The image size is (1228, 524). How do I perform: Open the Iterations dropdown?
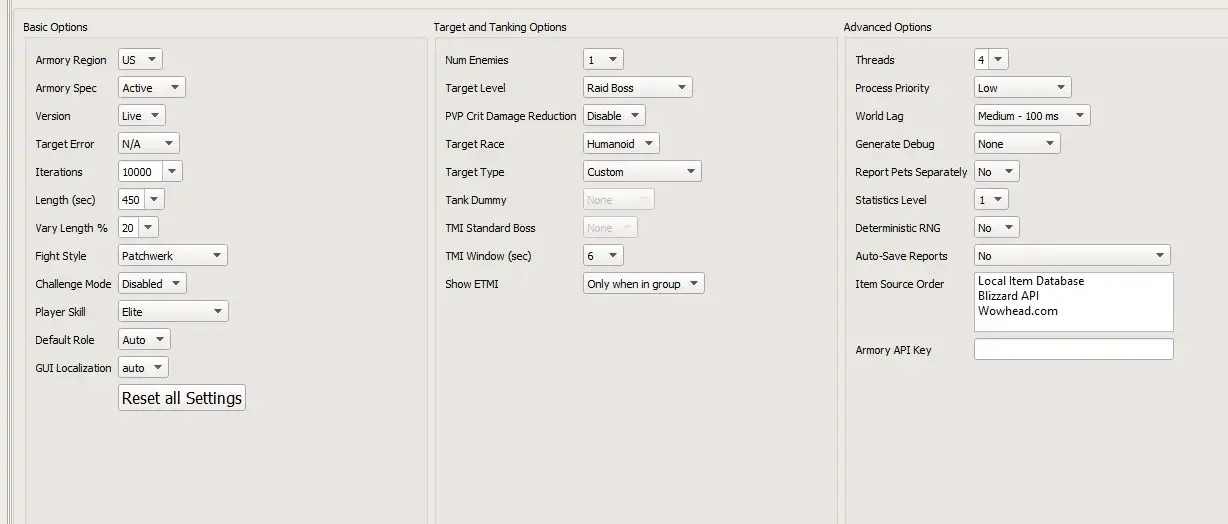pos(150,172)
